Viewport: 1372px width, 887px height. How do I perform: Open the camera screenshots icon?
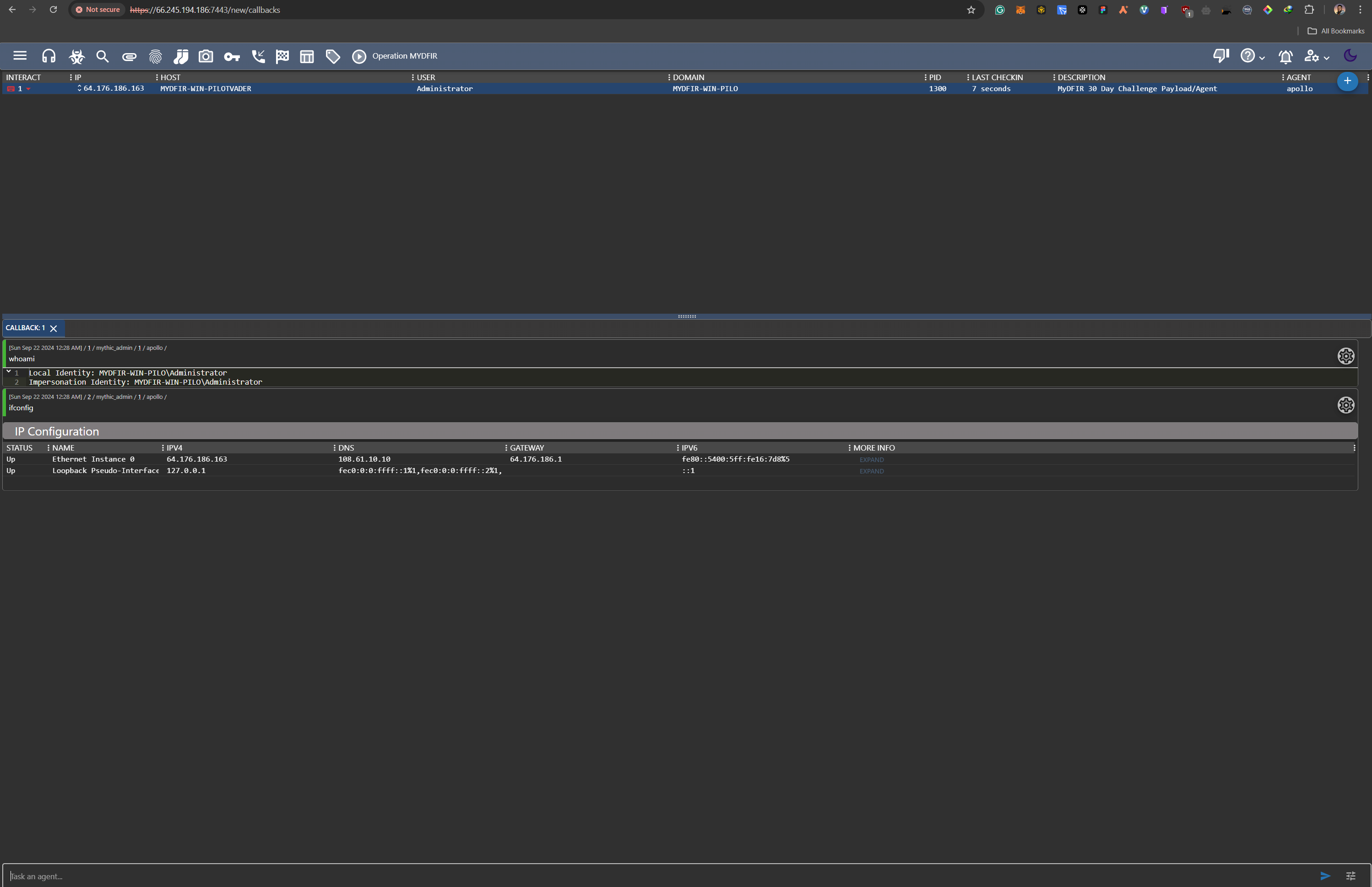click(x=206, y=56)
